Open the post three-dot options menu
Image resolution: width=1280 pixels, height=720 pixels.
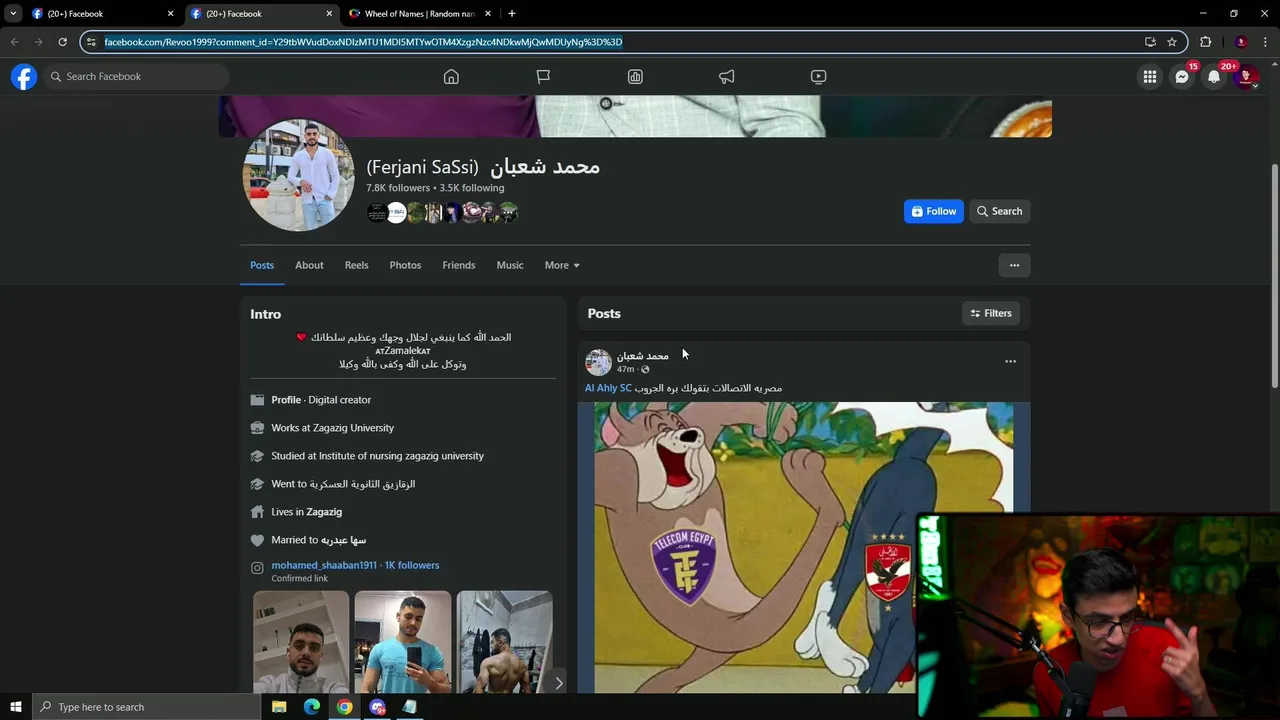[1010, 361]
